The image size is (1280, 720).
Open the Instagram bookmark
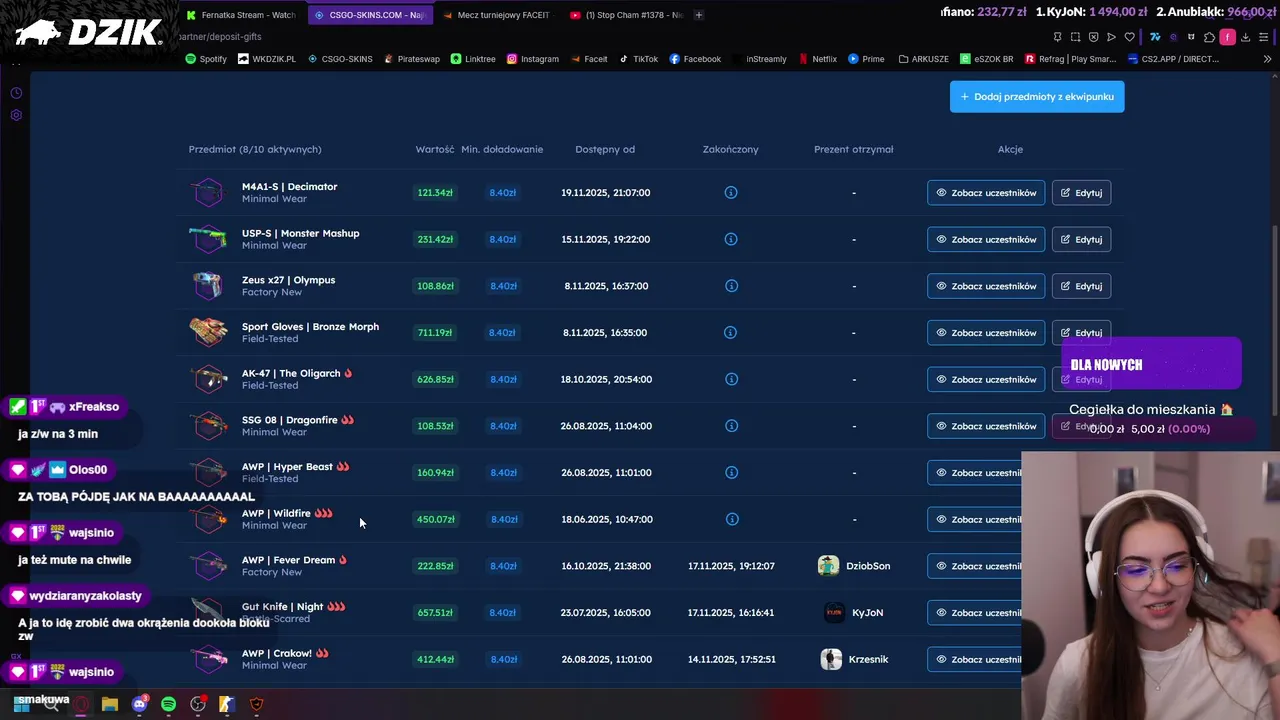[x=533, y=59]
